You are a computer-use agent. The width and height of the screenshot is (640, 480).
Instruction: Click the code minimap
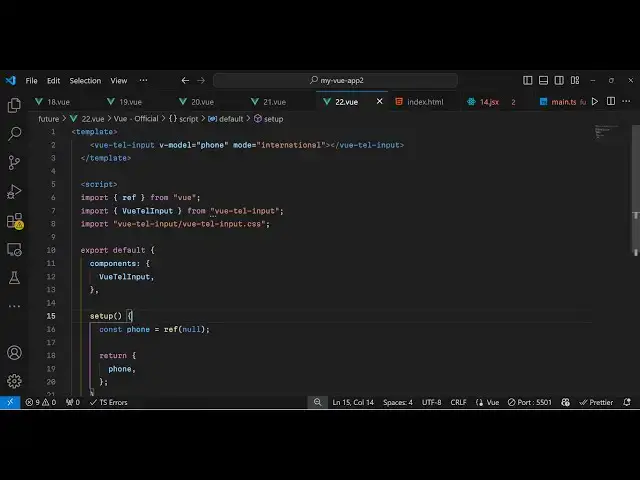tap(607, 132)
